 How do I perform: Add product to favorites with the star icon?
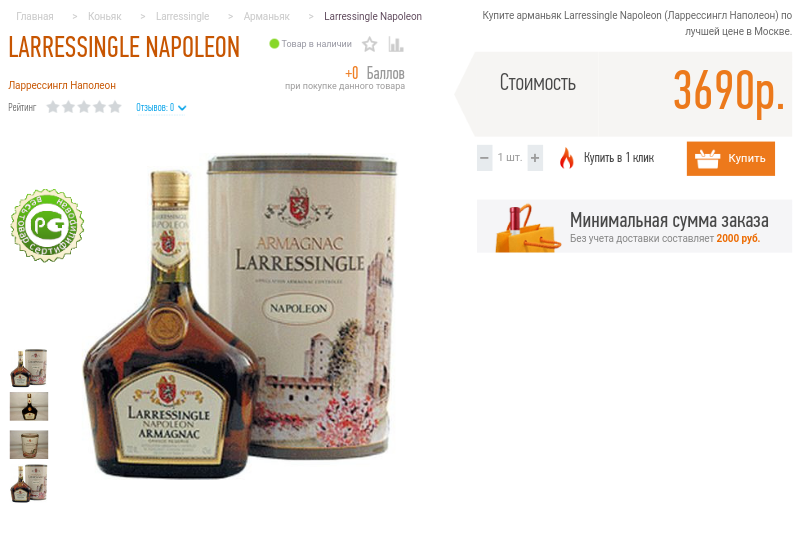(x=369, y=45)
